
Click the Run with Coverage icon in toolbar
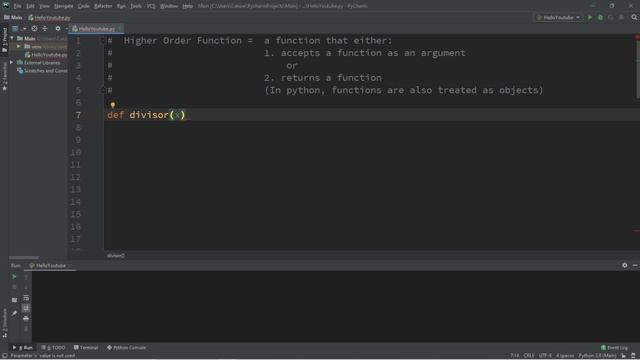pyautogui.click(x=611, y=18)
